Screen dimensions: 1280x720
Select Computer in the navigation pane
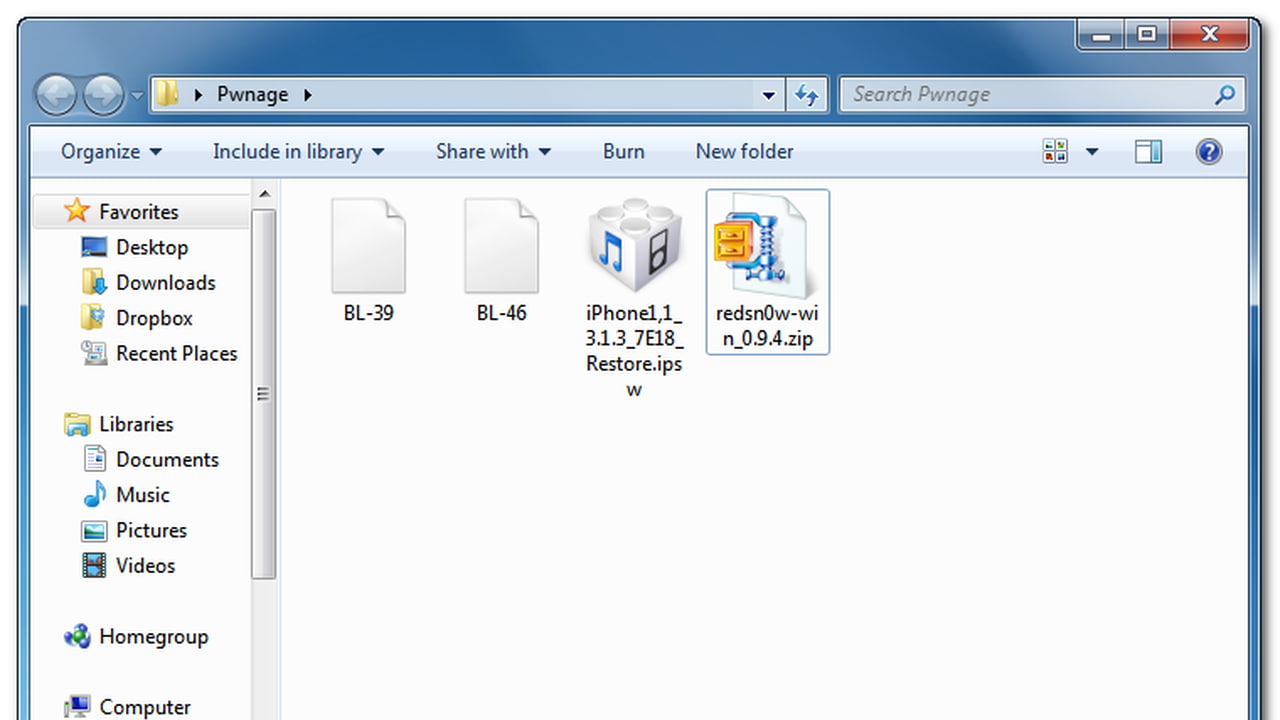point(145,707)
